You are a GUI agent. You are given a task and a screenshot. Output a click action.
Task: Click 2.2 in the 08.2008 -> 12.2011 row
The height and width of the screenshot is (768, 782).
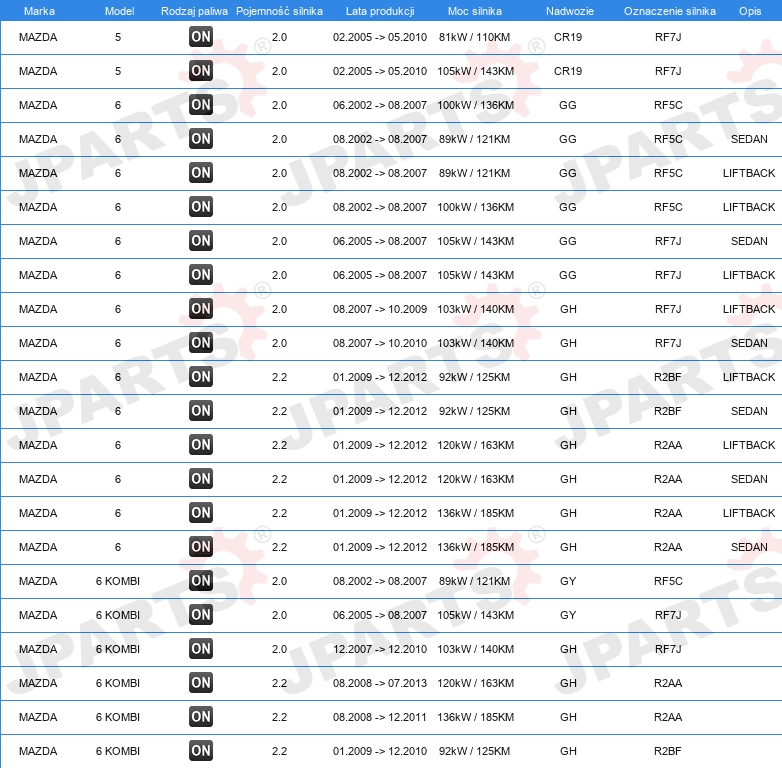[x=279, y=717]
